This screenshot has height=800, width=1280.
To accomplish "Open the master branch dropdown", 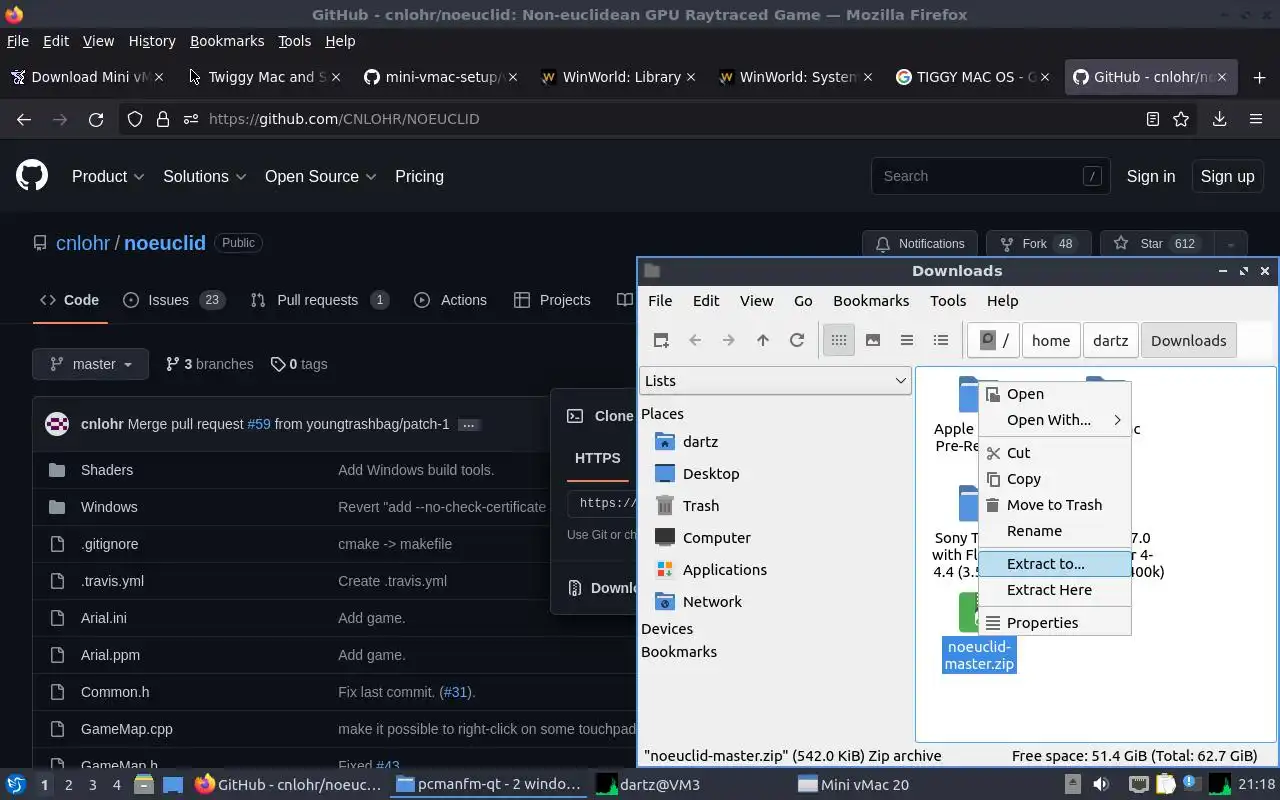I will pos(90,364).
